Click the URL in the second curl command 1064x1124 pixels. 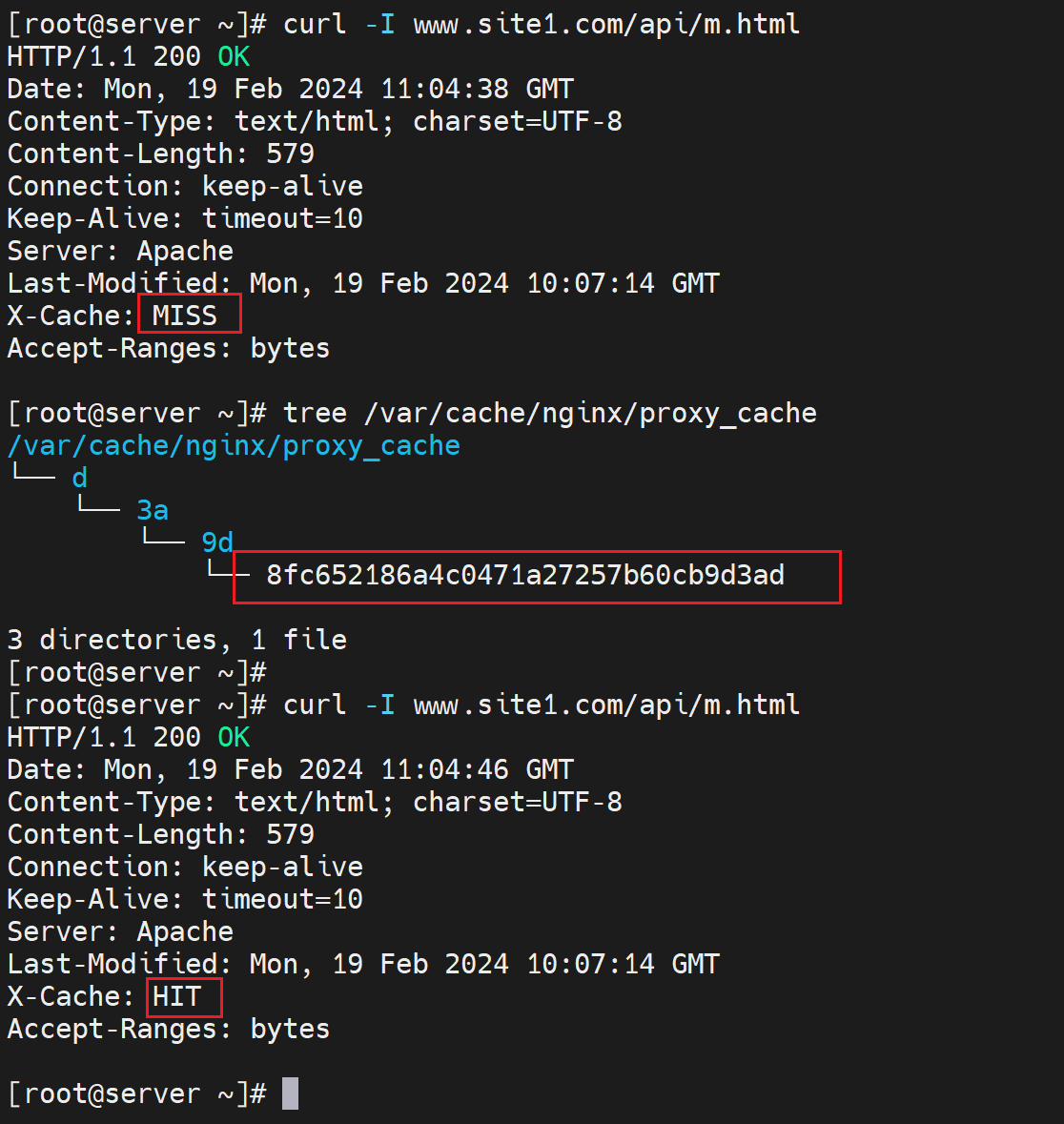606,705
